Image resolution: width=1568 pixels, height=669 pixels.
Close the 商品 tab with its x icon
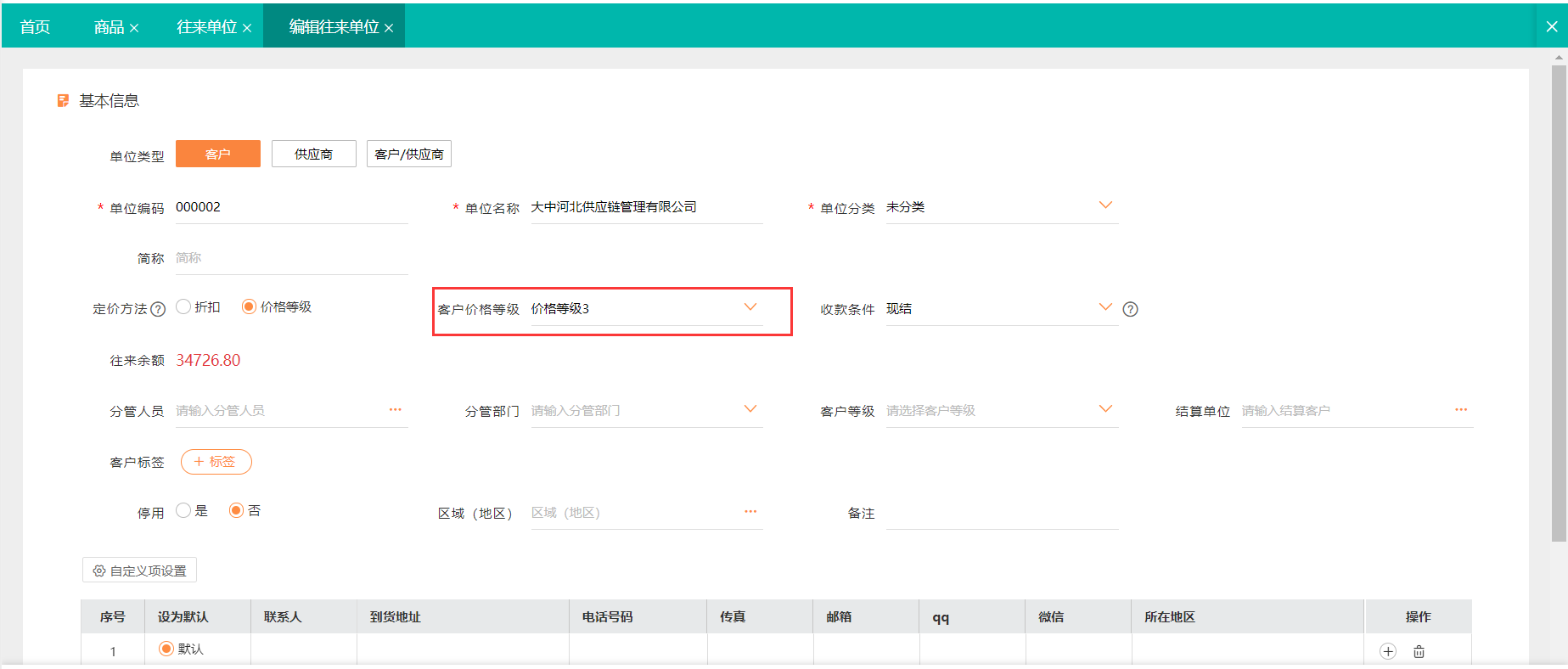coord(133,28)
